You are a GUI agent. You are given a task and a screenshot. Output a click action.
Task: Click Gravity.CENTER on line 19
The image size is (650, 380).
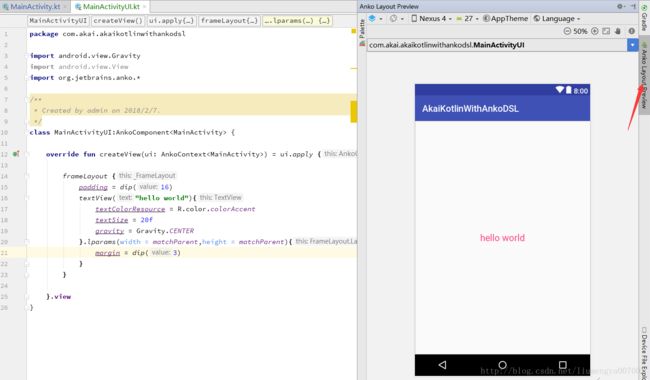[165, 231]
